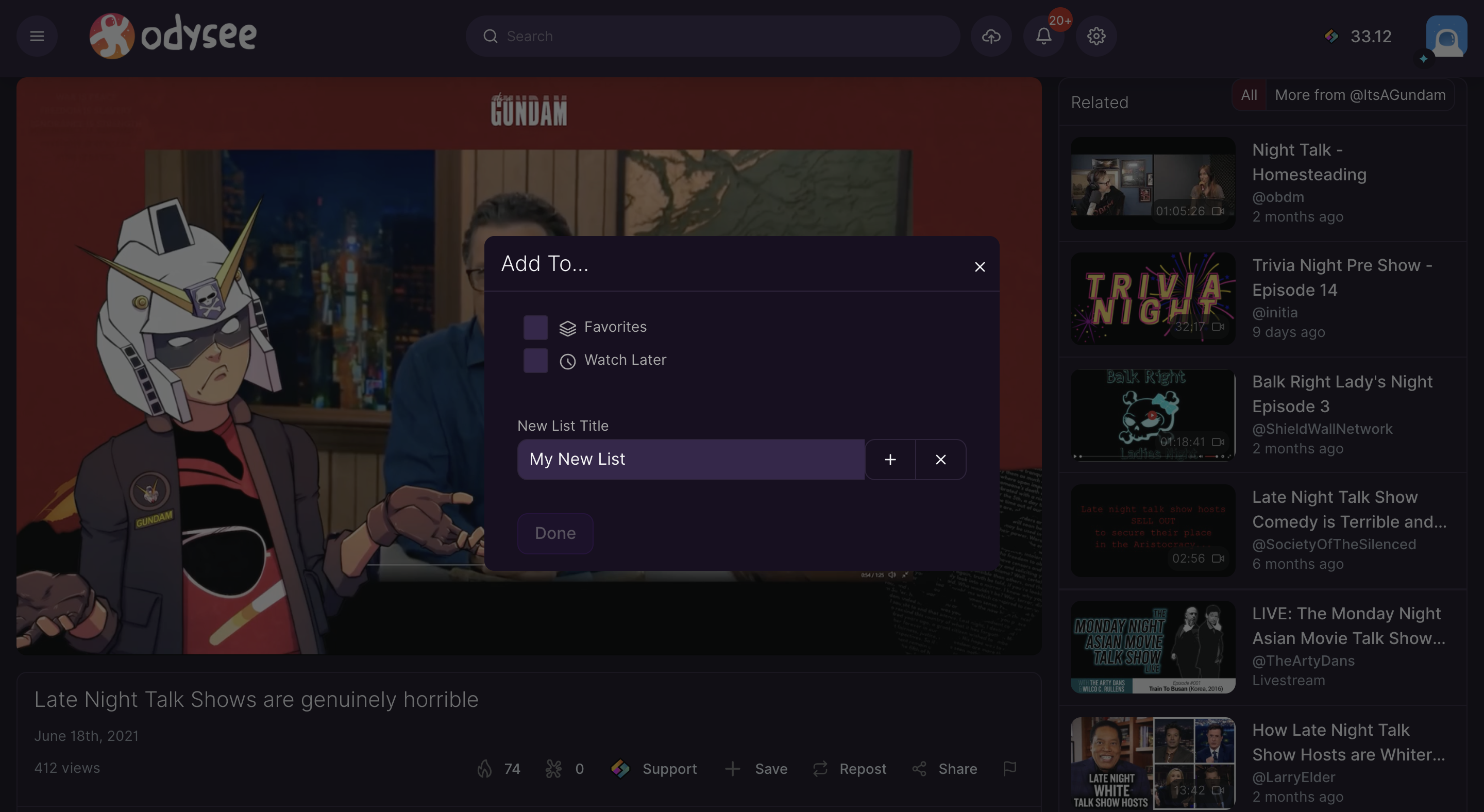Click the 2 months ago text under @obdm
Viewport: 1484px width, 812px height.
click(x=1297, y=216)
